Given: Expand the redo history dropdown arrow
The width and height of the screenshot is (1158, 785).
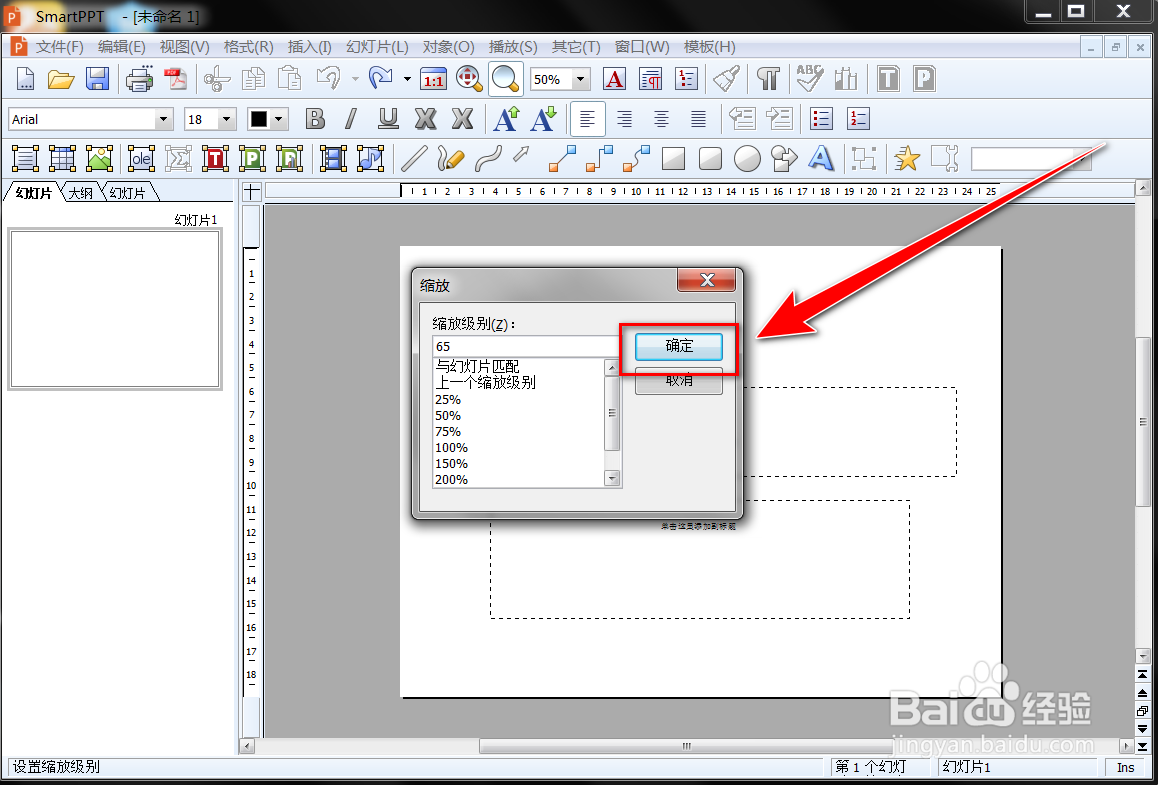Looking at the screenshot, I should click(407, 79).
